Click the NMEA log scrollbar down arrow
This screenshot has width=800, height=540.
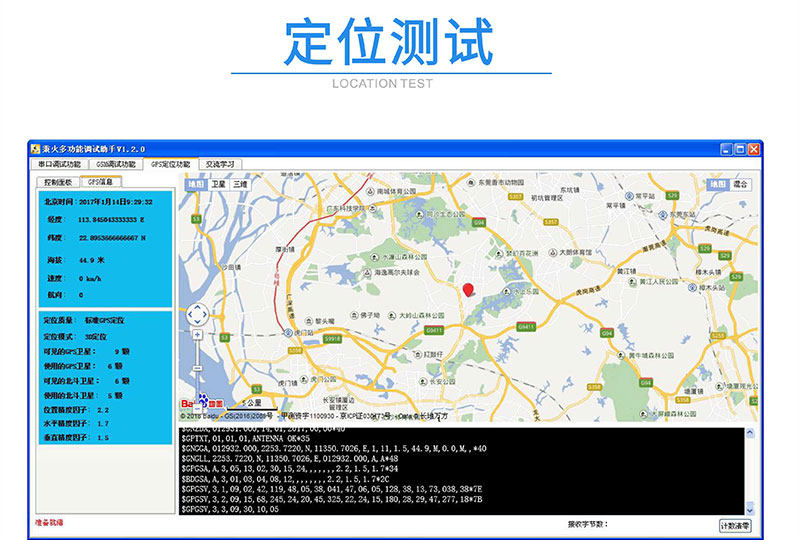pos(750,509)
